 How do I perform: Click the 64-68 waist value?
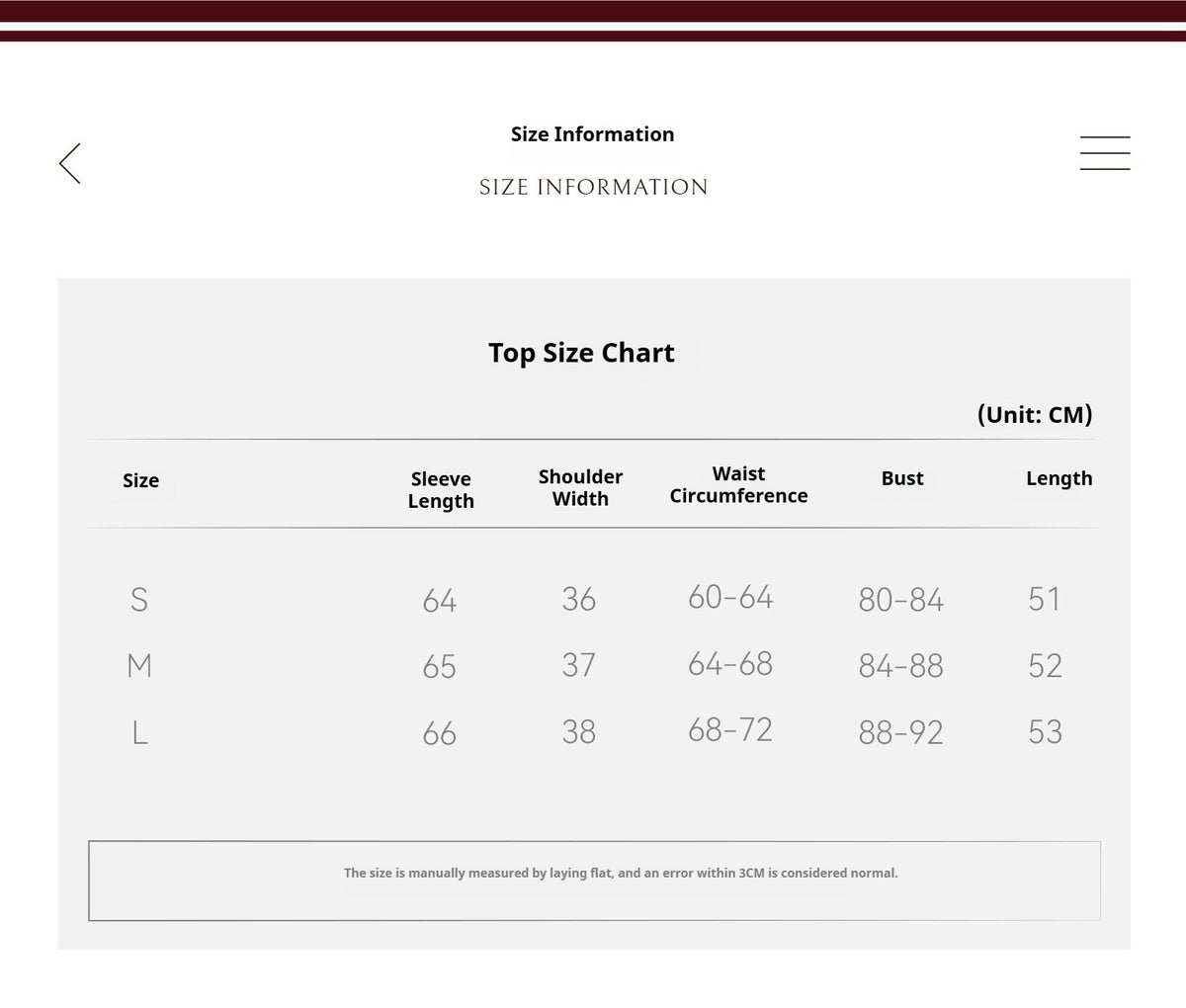click(730, 664)
